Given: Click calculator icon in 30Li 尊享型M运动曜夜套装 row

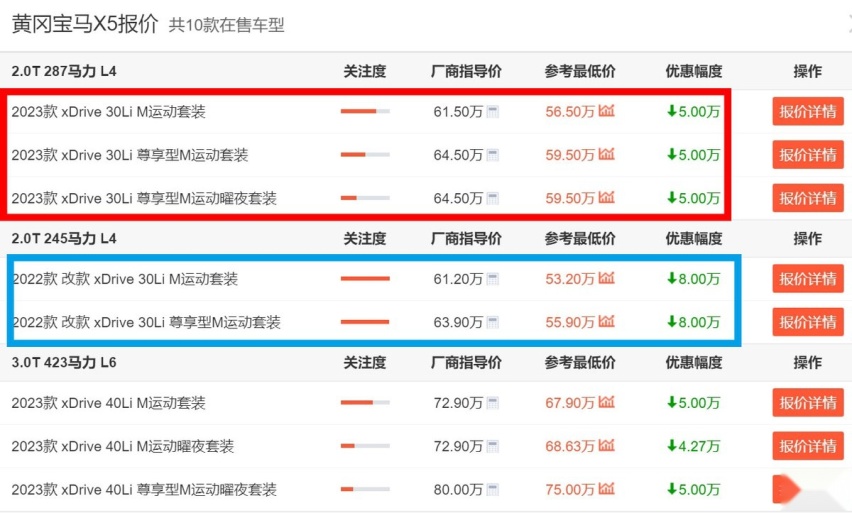Looking at the screenshot, I should click(493, 198).
